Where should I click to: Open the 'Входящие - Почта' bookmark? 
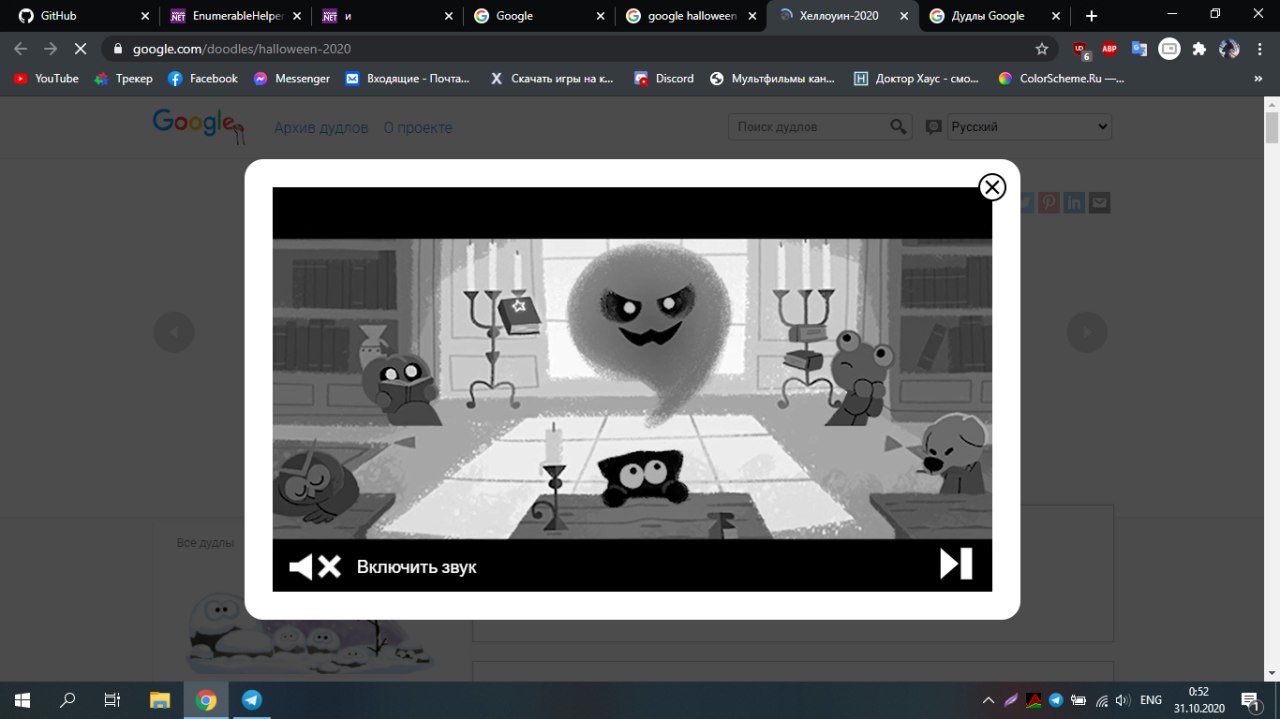coord(407,78)
